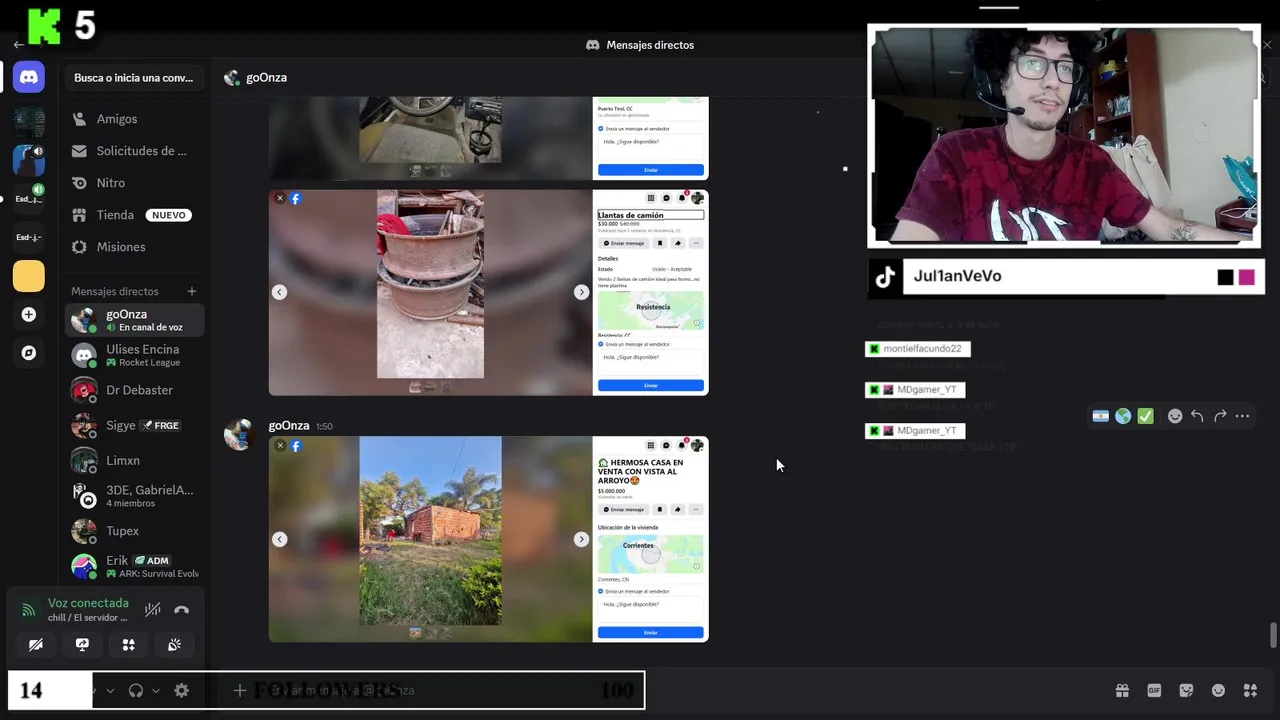
Task: React with the green check mark emoji
Action: pos(1146,416)
